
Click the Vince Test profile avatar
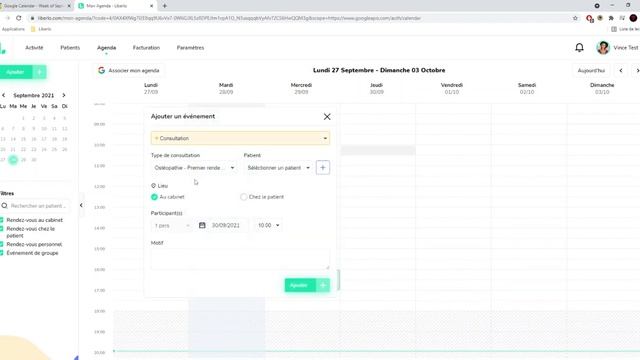(603, 48)
